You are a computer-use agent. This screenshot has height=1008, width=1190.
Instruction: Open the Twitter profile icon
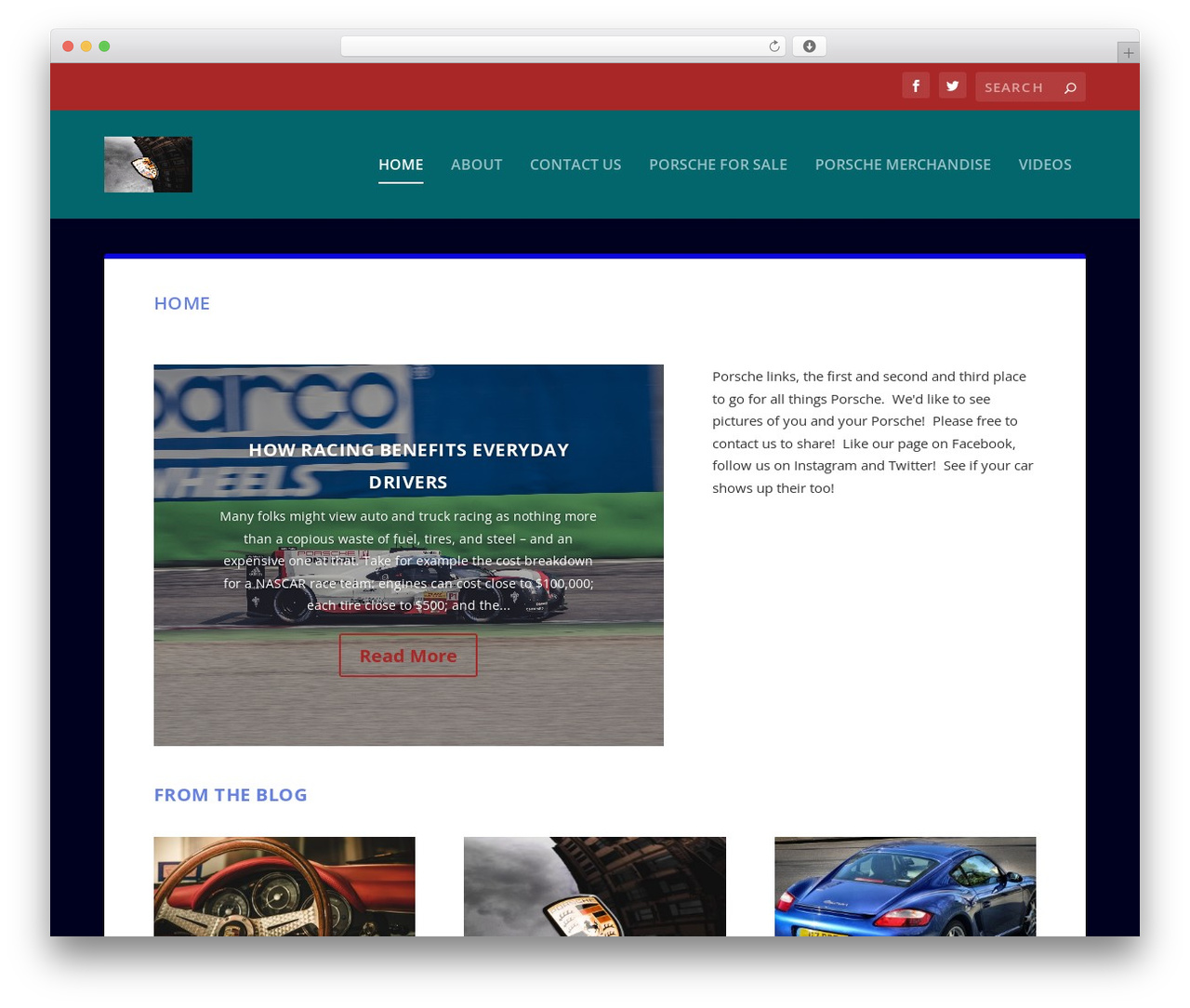pos(952,86)
